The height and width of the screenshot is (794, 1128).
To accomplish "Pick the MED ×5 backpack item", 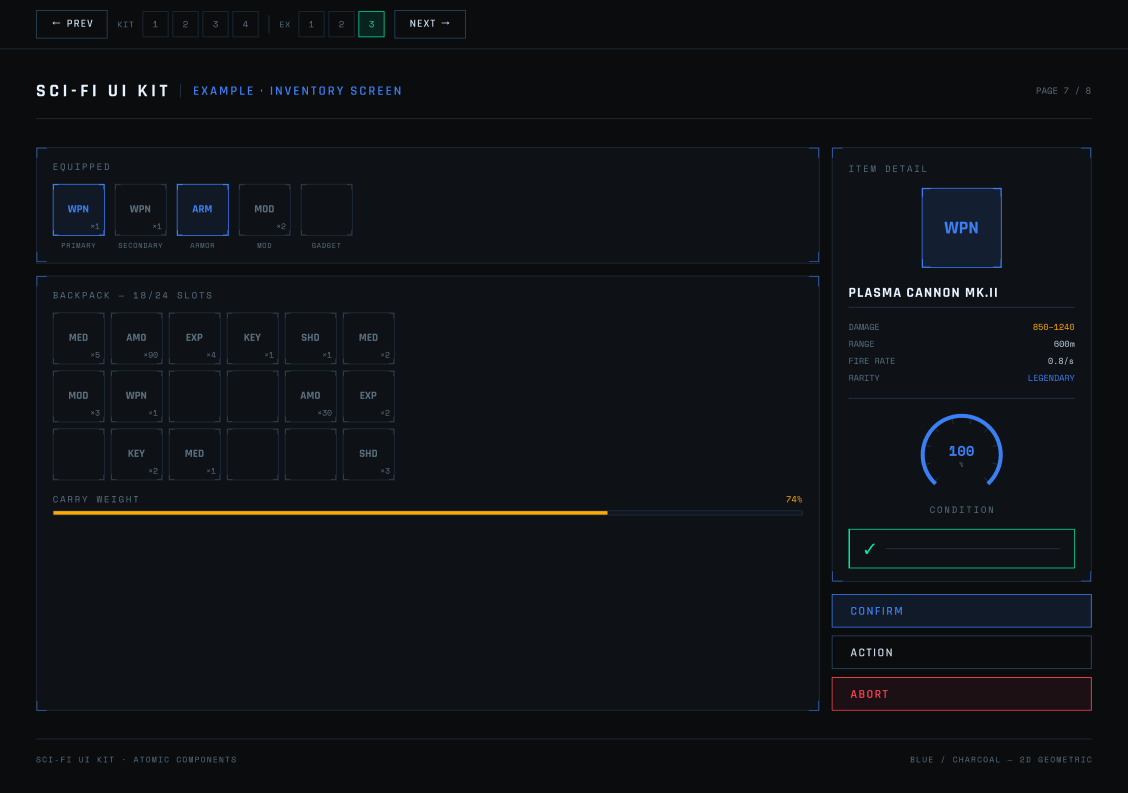I will tap(78, 338).
